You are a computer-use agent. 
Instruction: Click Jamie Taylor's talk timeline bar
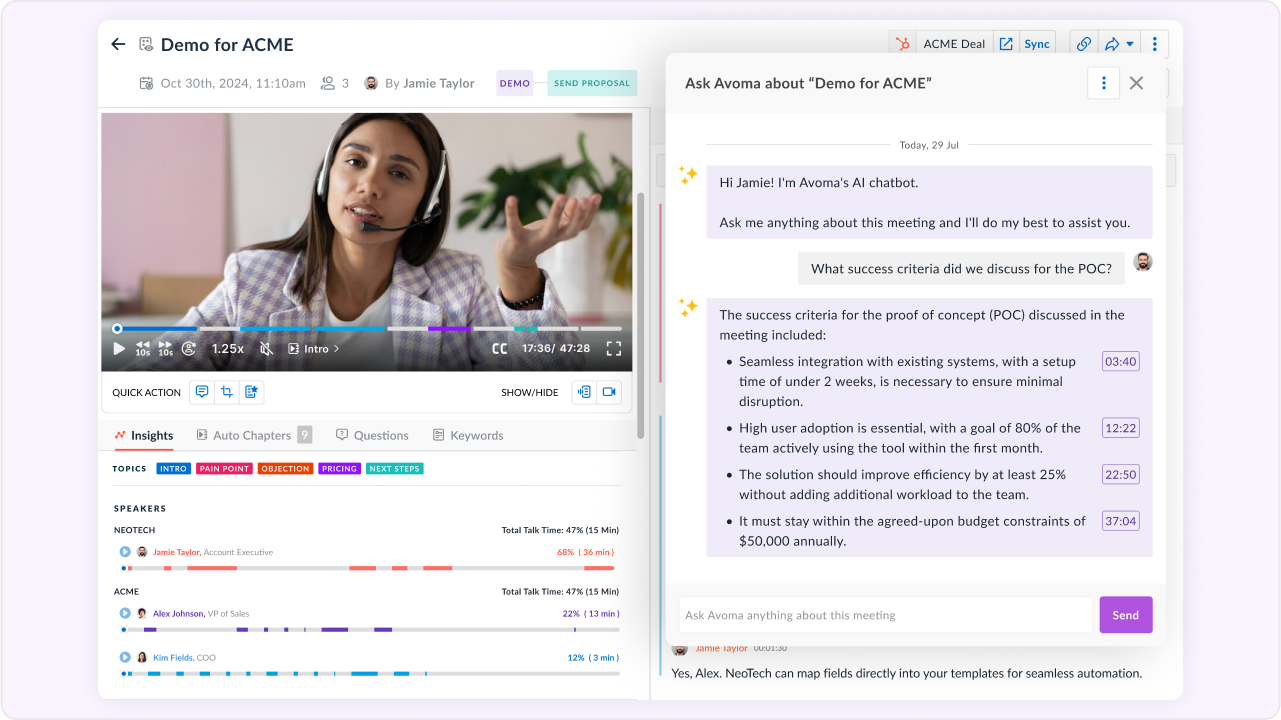(368, 568)
